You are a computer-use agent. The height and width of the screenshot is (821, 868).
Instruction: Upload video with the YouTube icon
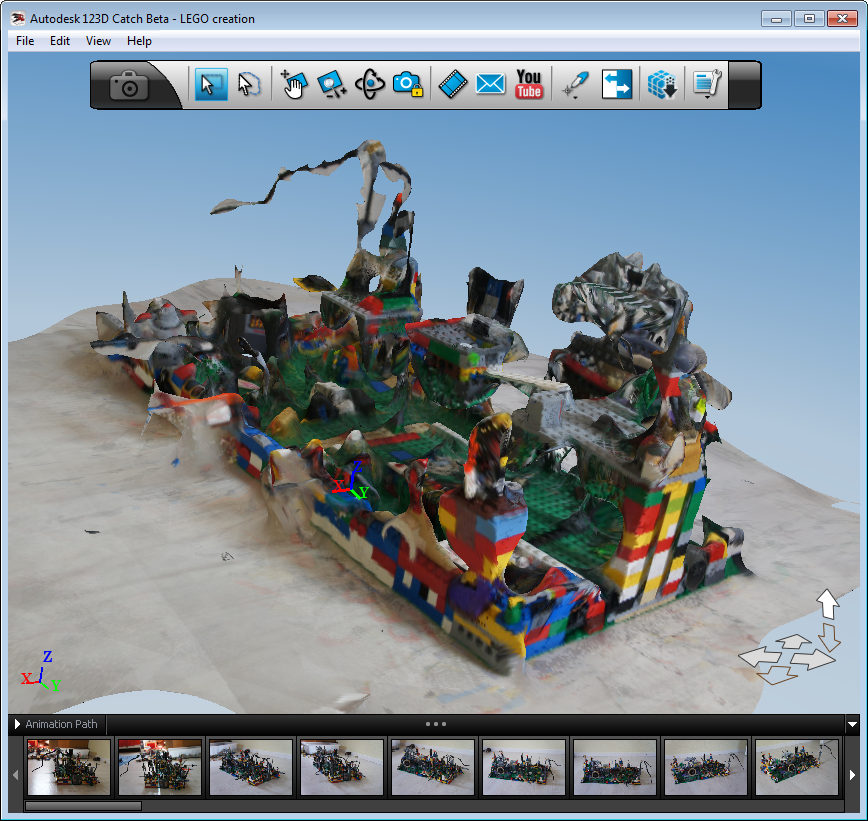click(529, 85)
